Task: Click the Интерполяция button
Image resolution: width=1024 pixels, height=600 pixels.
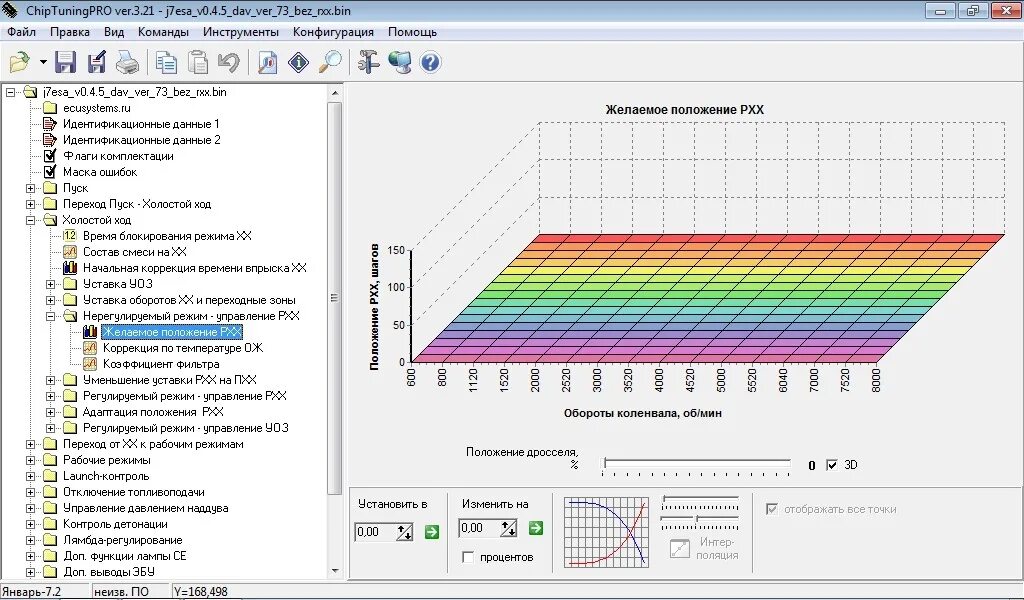Action: point(703,548)
